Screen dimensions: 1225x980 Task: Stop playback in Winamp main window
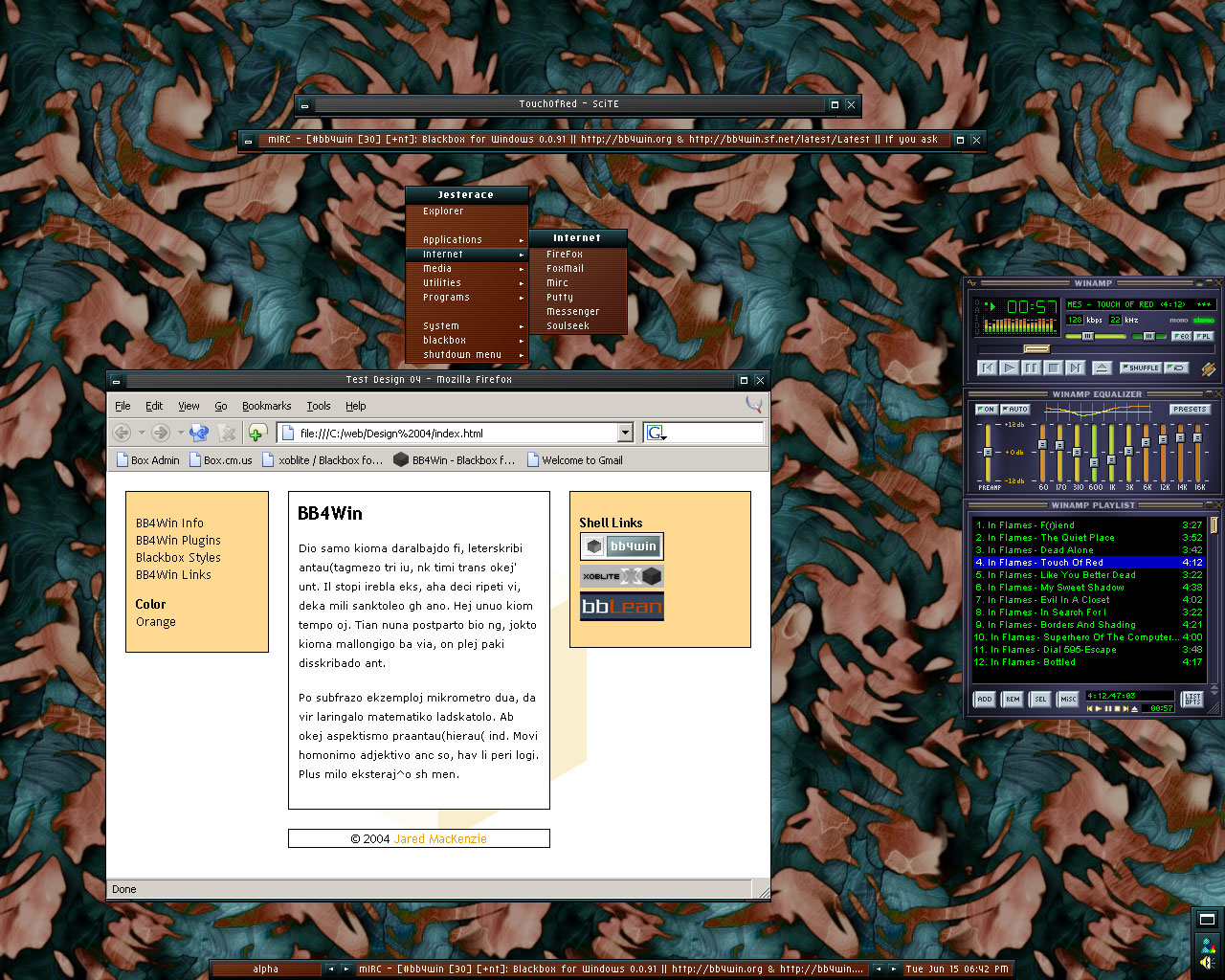pos(1054,367)
